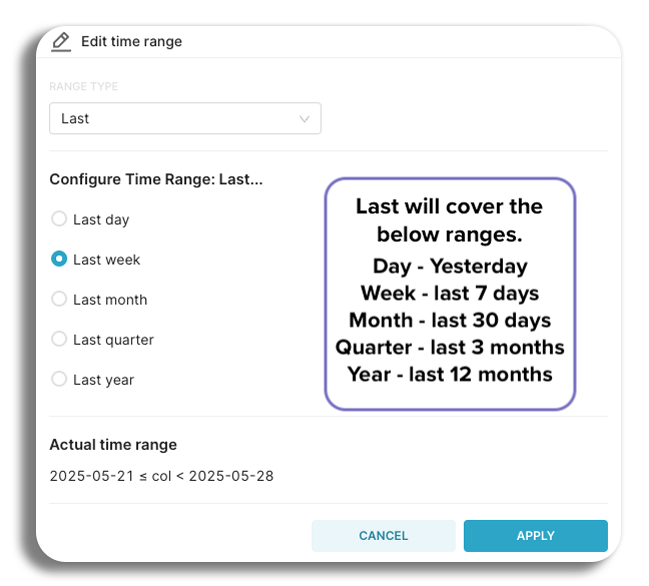Click the APPLY button
The width and height of the screenshot is (649, 586).
coord(536,536)
